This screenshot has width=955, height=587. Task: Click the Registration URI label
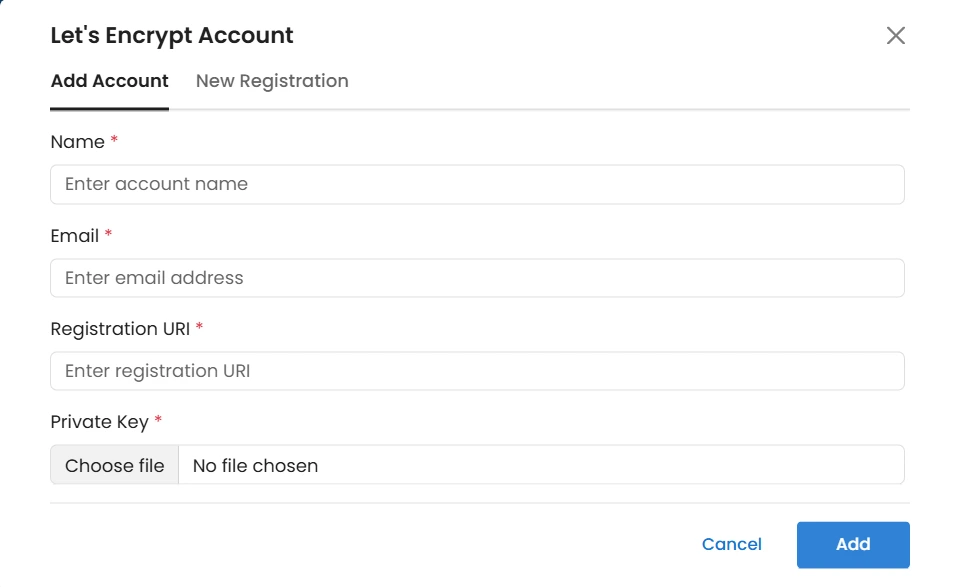(x=120, y=329)
